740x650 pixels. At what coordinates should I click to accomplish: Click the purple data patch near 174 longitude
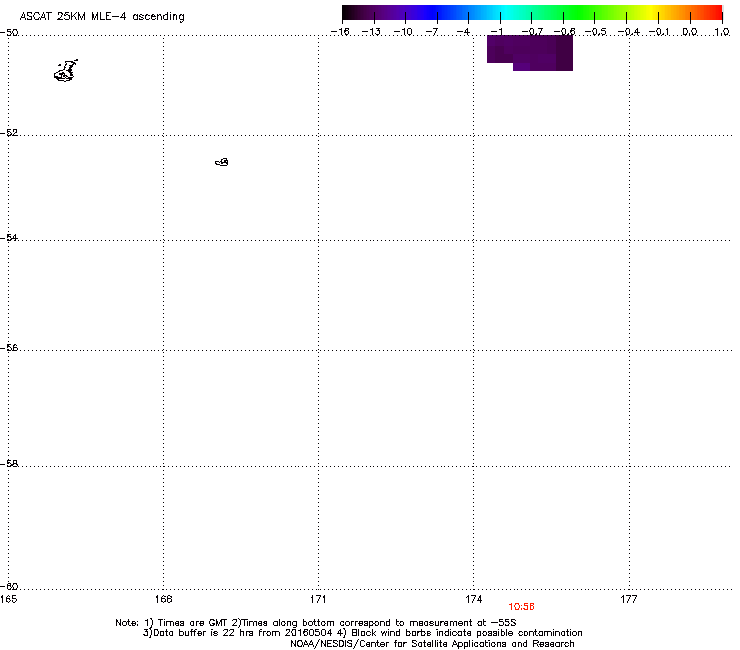530,52
